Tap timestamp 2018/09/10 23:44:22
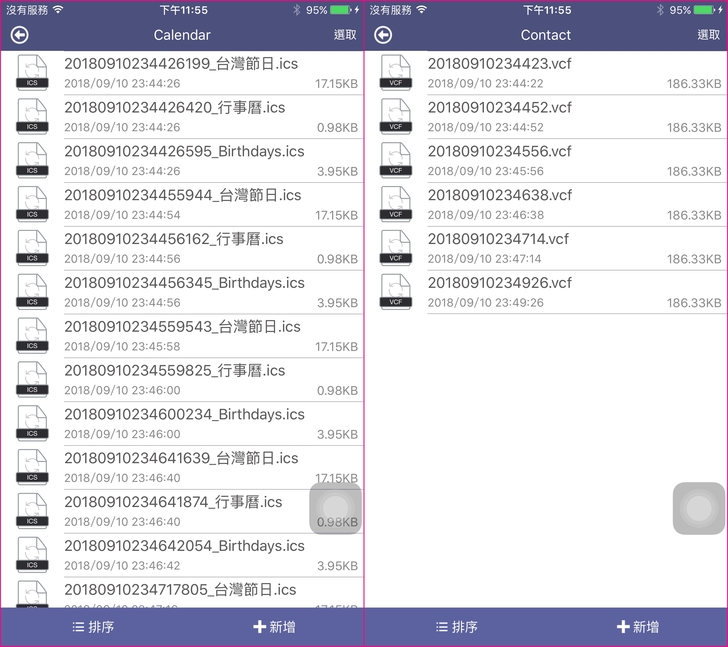The height and width of the screenshot is (647, 728). click(485, 84)
